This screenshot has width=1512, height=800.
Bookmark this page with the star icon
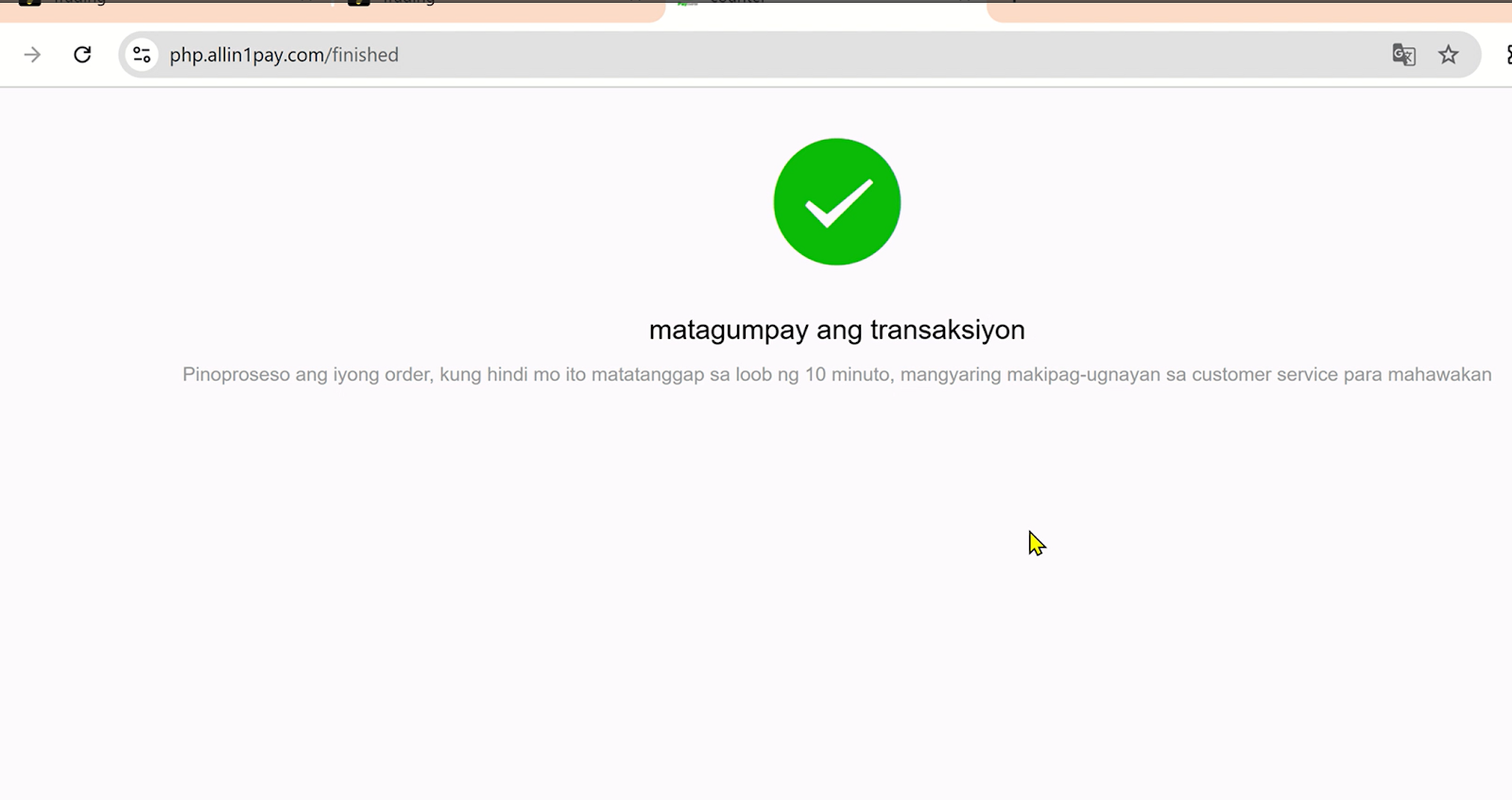pyautogui.click(x=1448, y=55)
